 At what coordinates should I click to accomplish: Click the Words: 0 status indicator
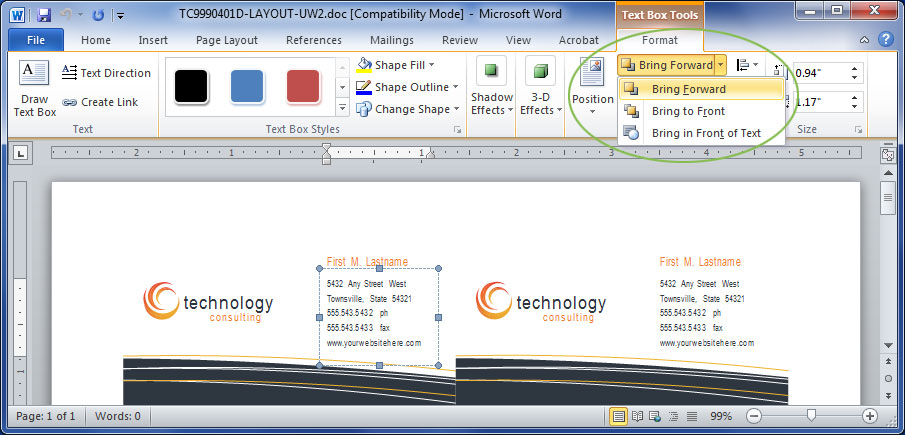pyautogui.click(x=118, y=416)
